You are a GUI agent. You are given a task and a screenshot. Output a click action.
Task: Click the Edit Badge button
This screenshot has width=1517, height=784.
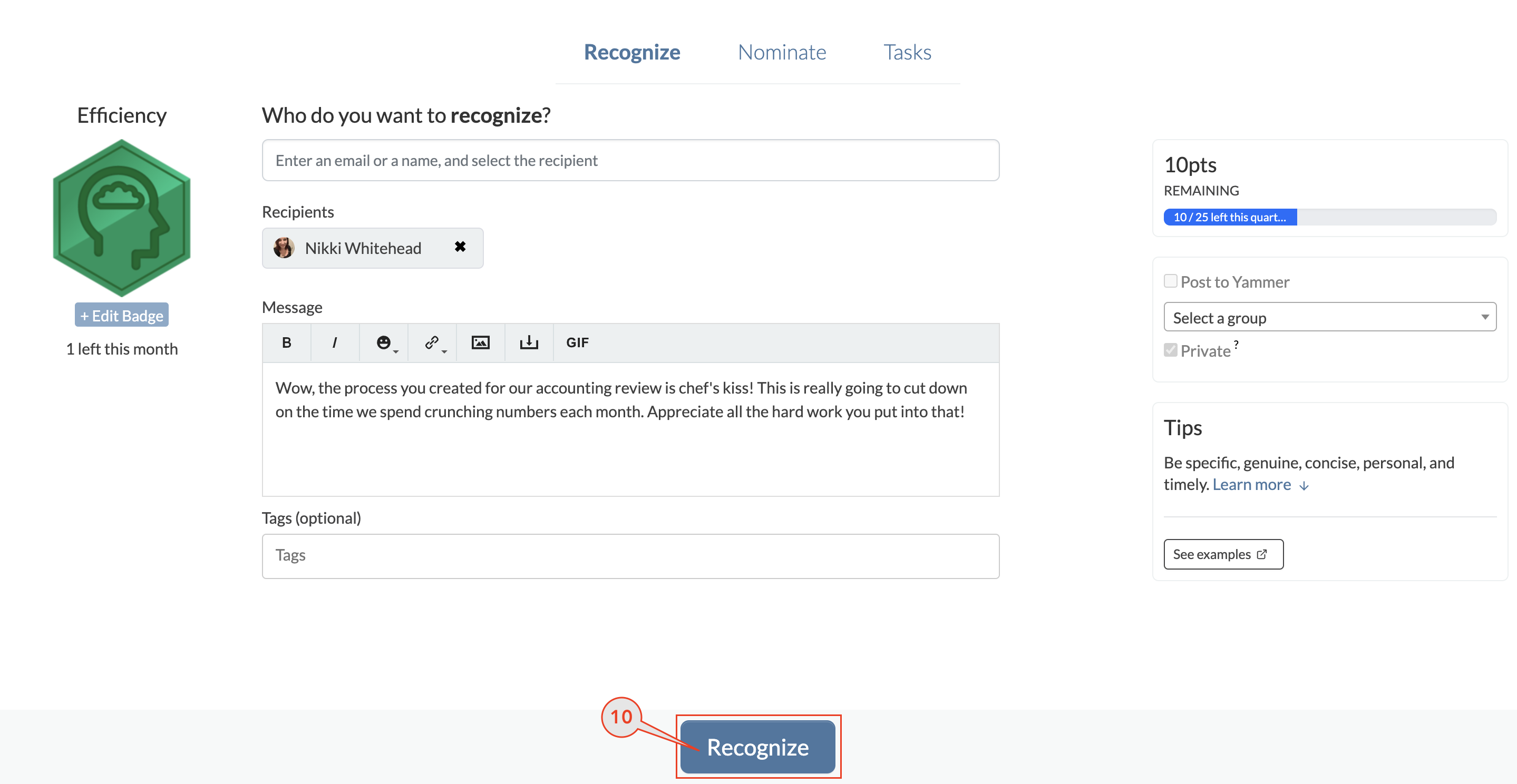121,315
